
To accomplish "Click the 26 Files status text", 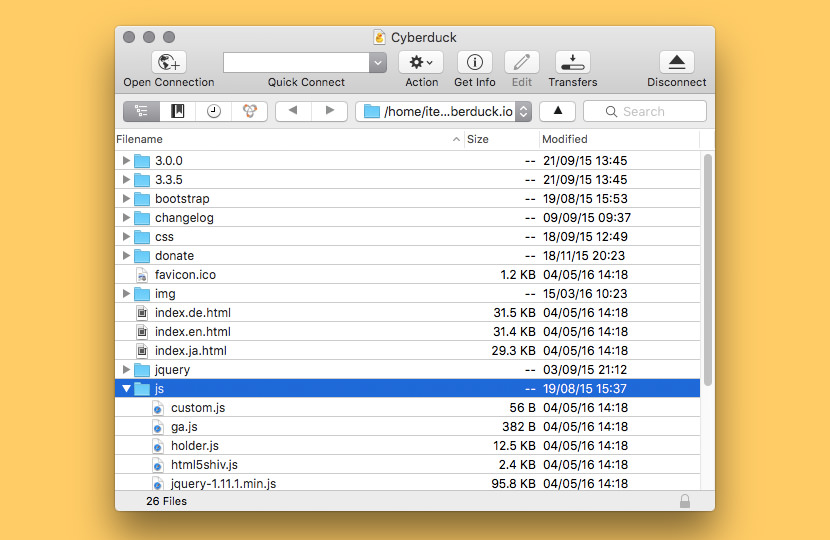I will (166, 501).
